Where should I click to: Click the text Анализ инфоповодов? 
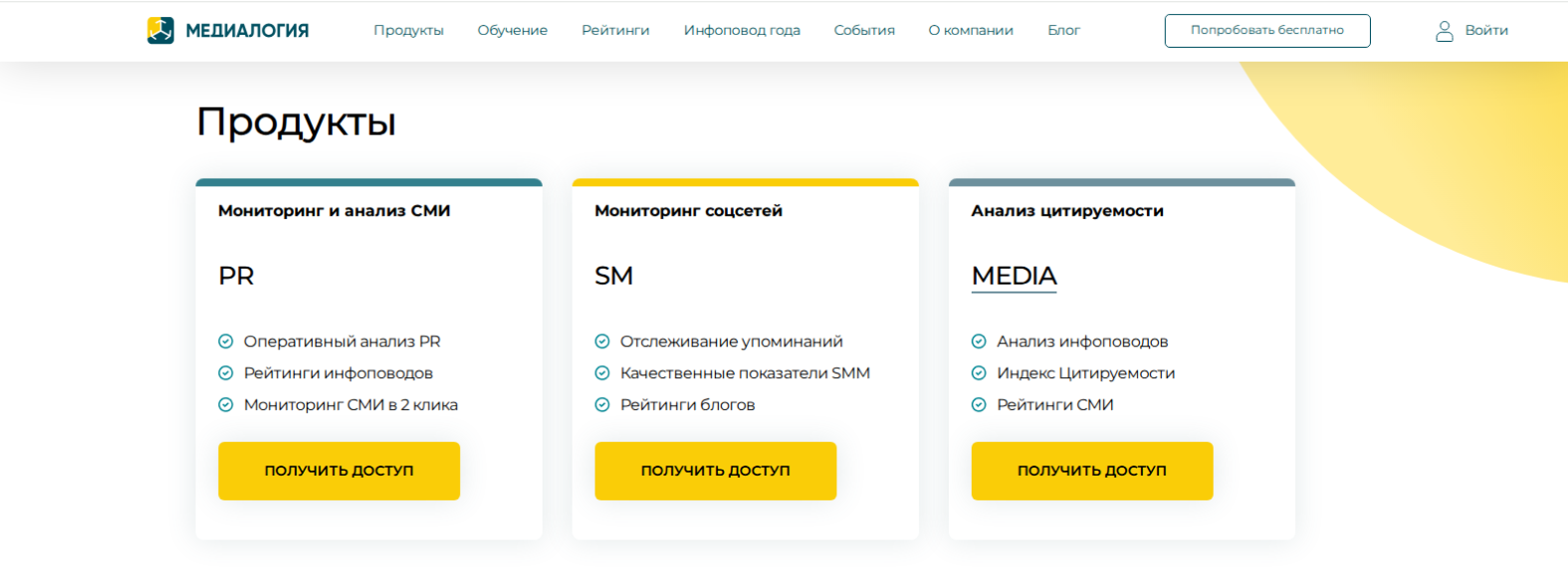tap(1082, 341)
